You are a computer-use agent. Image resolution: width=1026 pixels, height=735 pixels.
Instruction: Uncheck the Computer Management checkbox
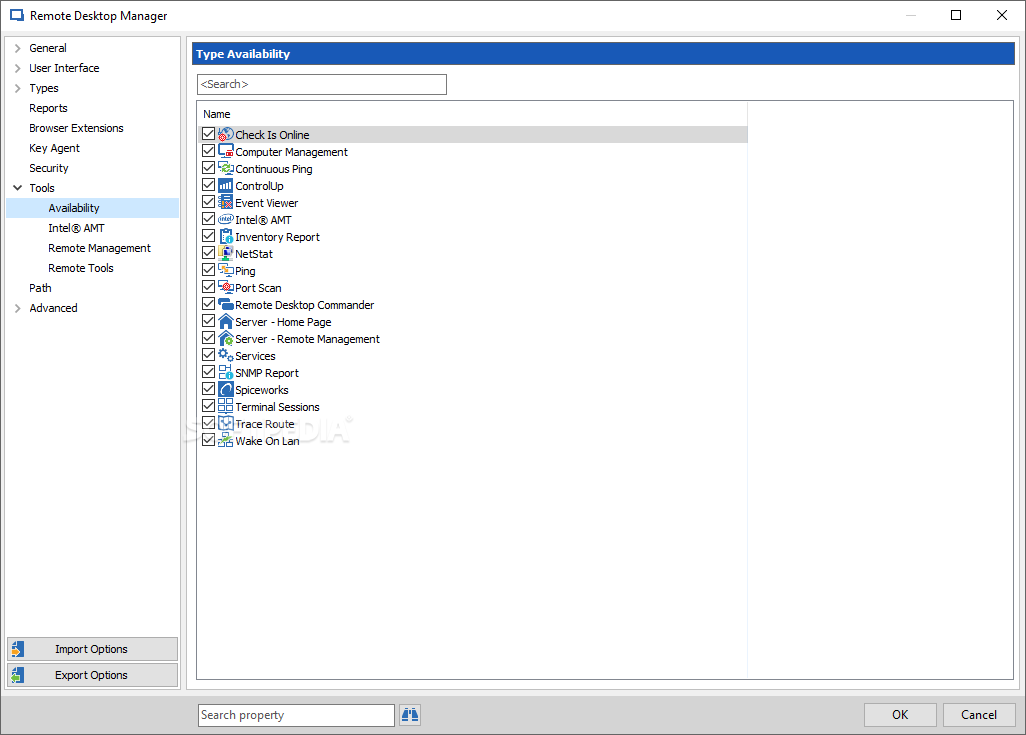pos(208,151)
